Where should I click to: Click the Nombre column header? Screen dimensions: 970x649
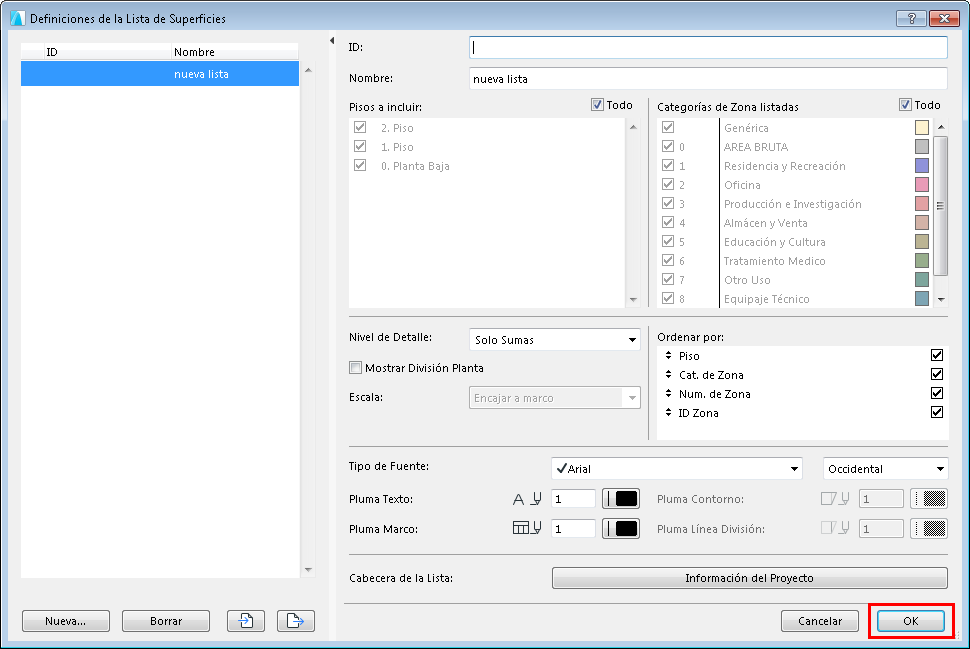[235, 52]
